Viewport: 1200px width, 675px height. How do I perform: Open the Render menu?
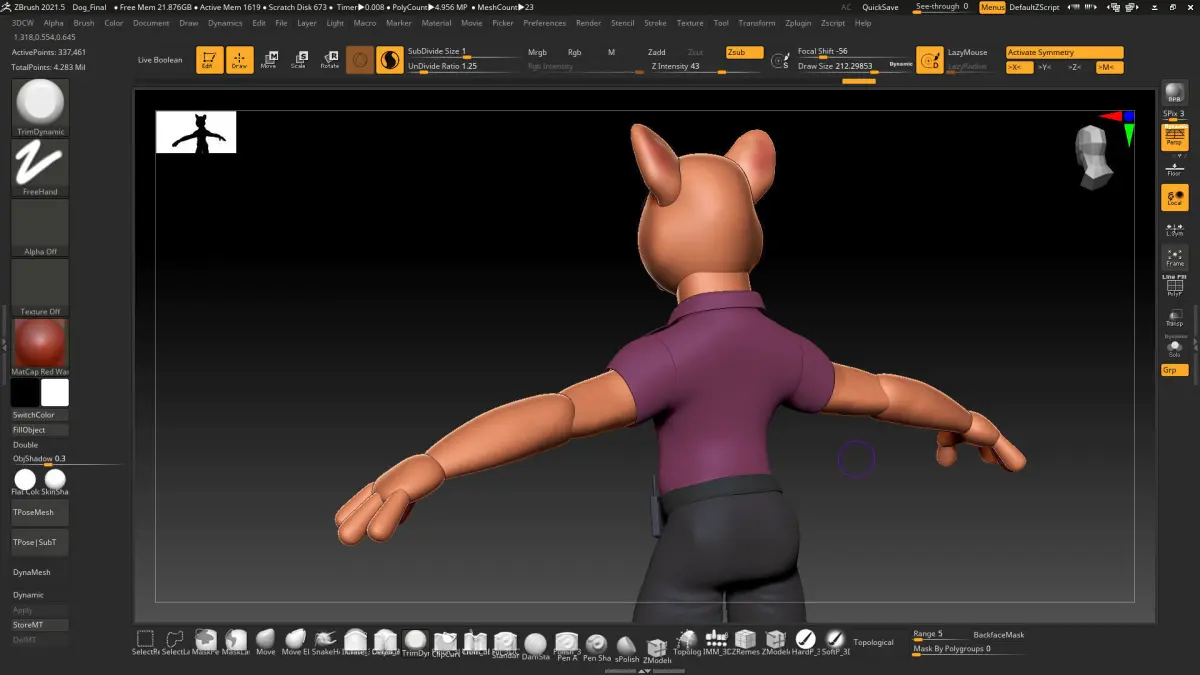point(588,22)
